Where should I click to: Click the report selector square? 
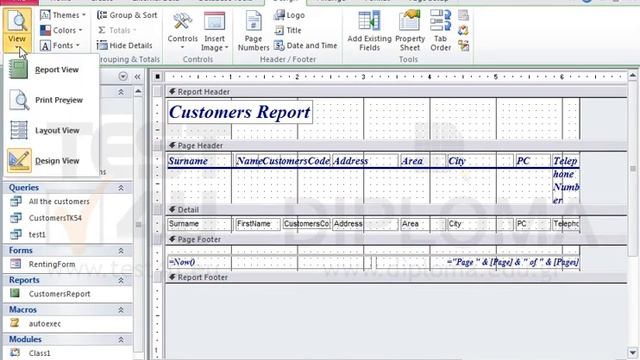tap(158, 76)
